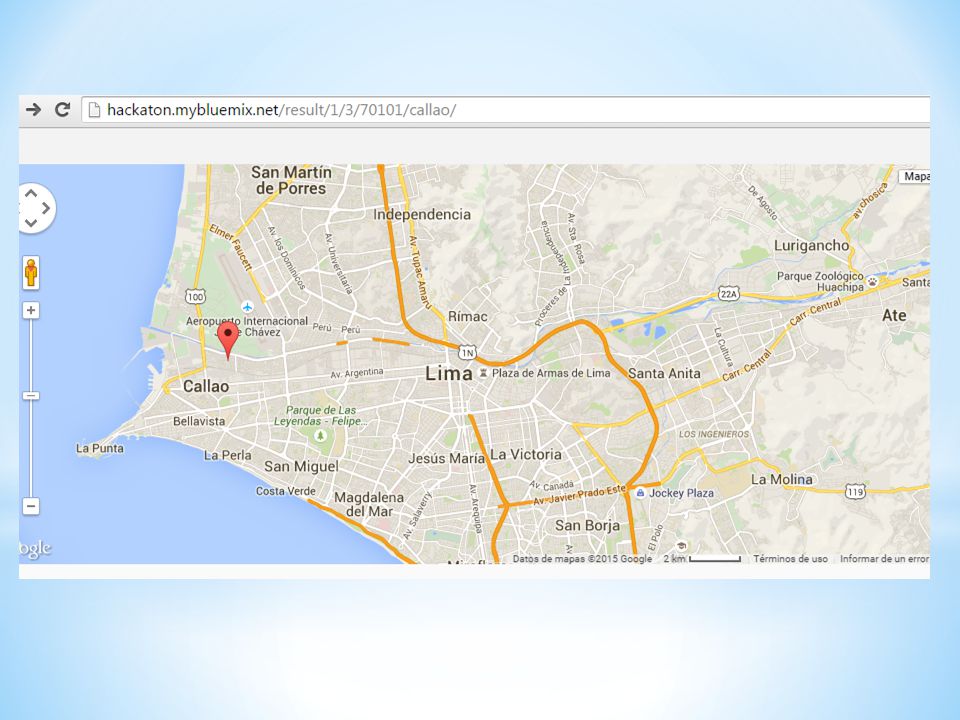Image resolution: width=960 pixels, height=720 pixels.
Task: Click the page document icon in address bar
Action: coord(94,110)
